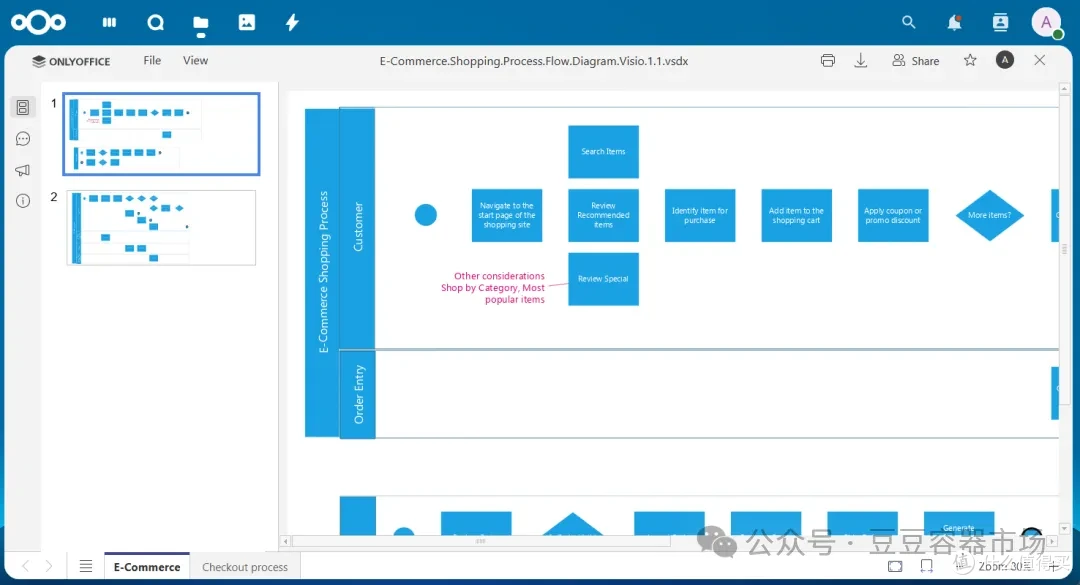Click the Review Recommended Items shape

(x=603, y=215)
